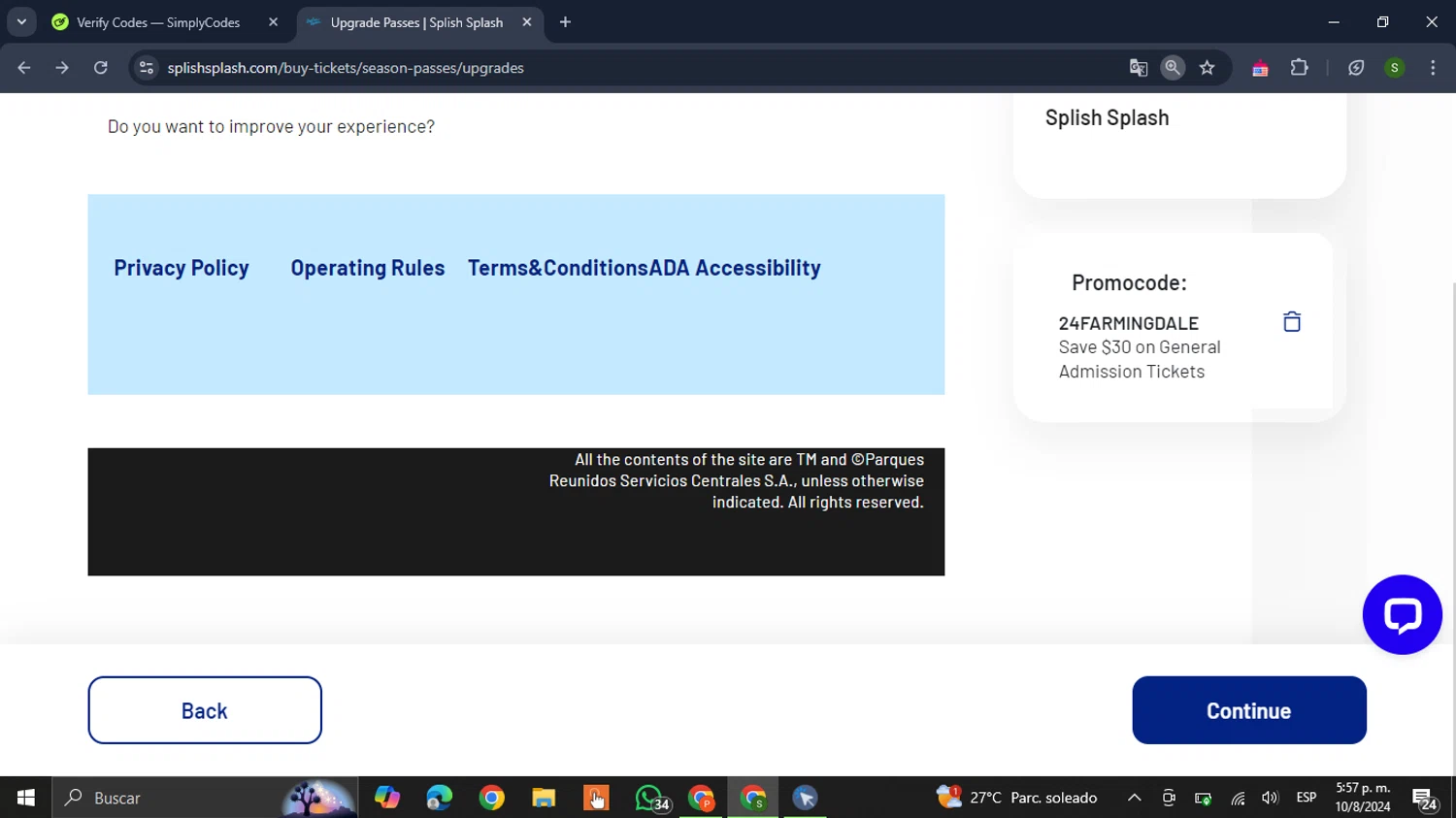Viewport: 1456px width, 818px height.
Task: Open File Explorer from the taskbar
Action: point(544,798)
